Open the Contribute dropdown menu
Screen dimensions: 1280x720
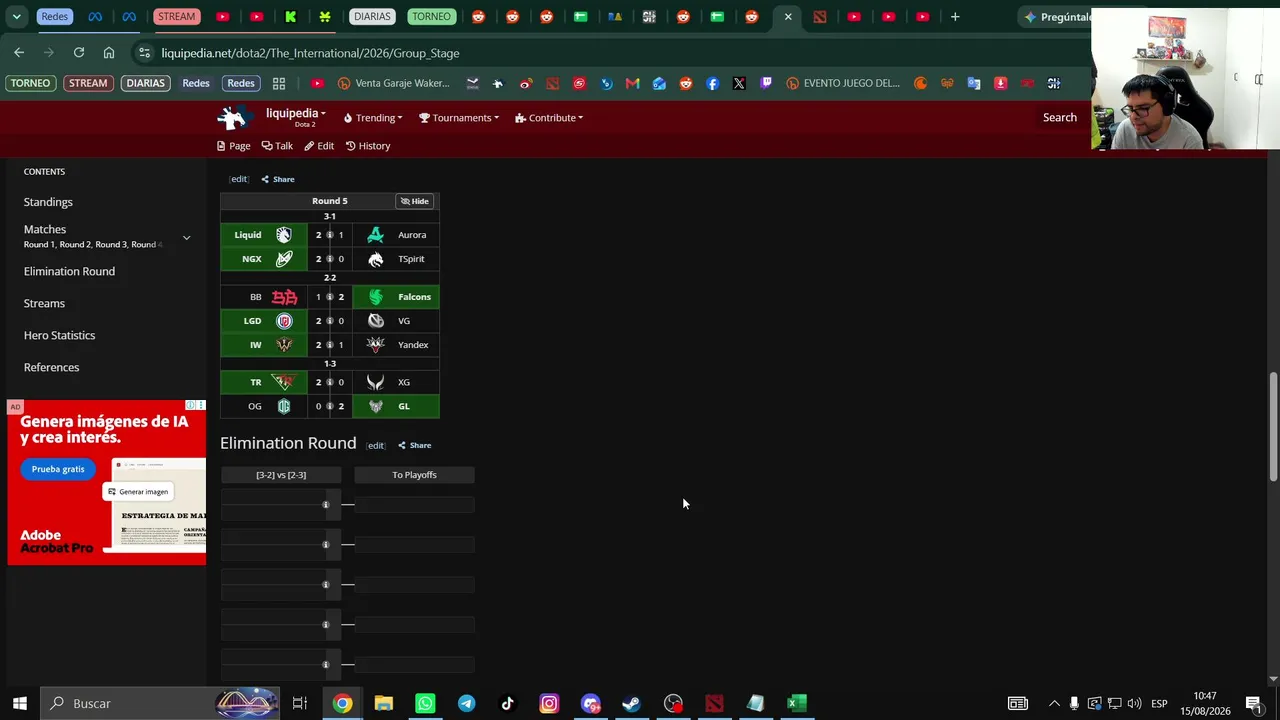[x=549, y=118]
